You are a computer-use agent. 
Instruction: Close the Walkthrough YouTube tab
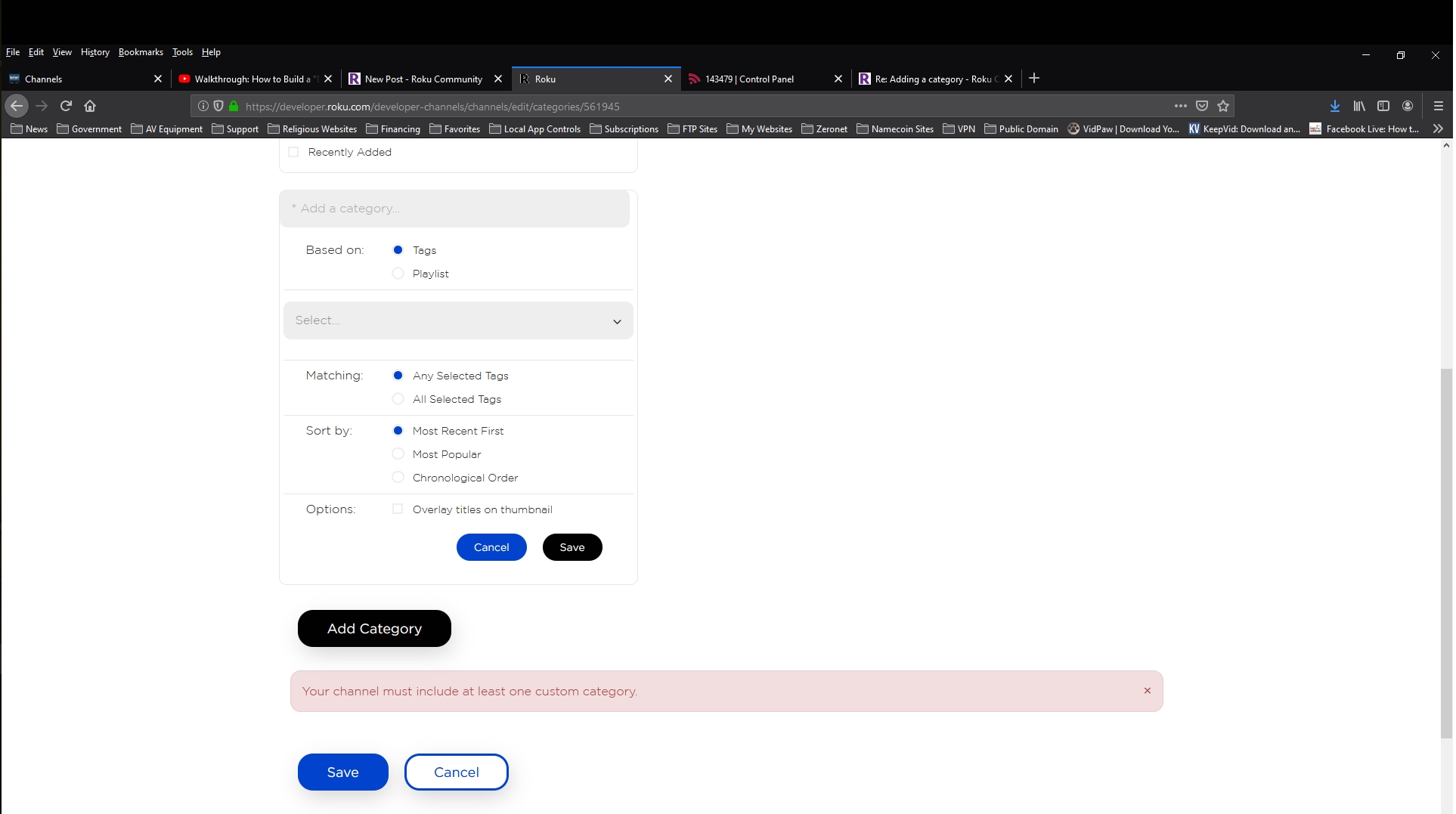(x=328, y=79)
